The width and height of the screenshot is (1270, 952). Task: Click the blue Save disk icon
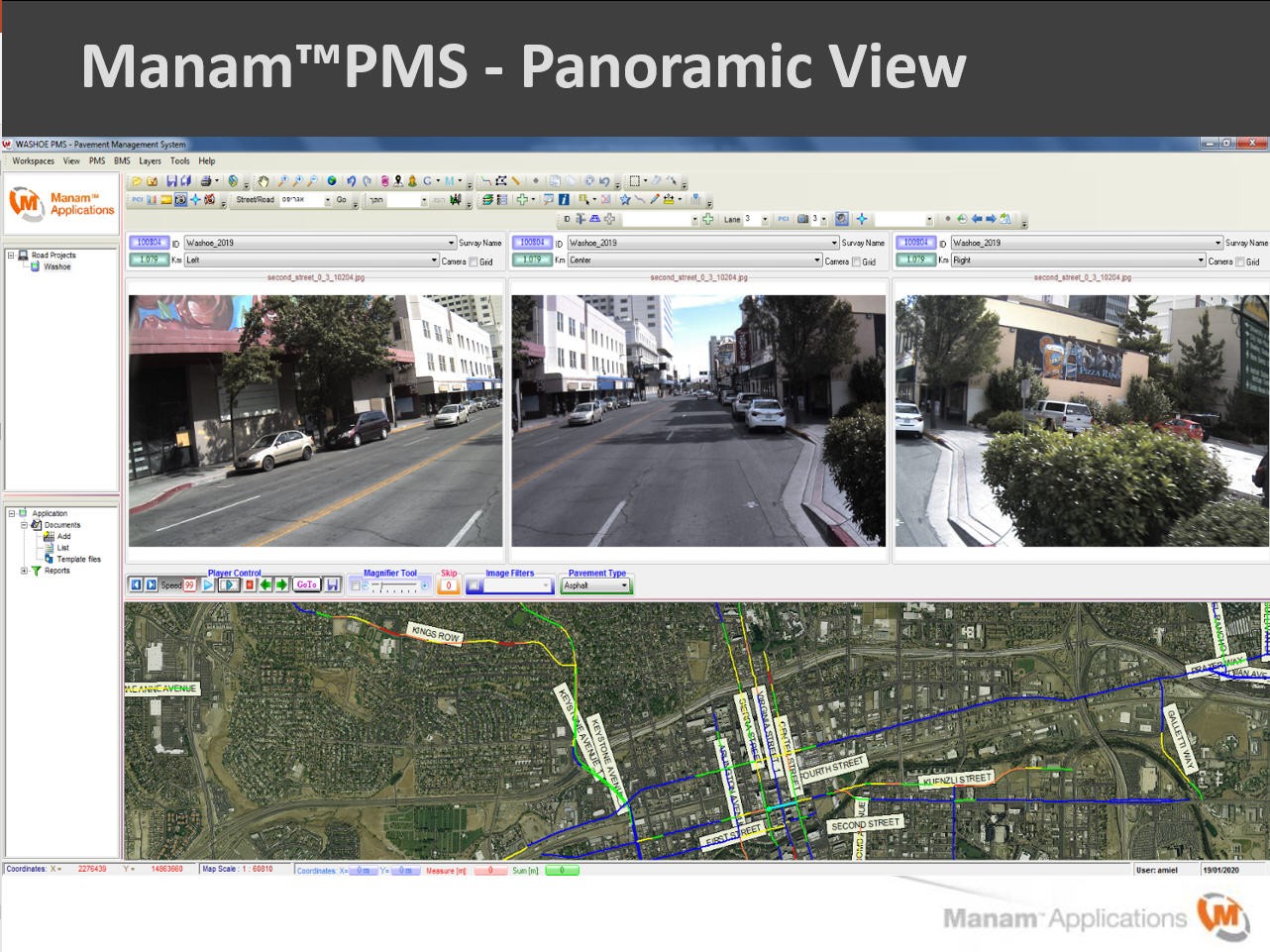click(171, 181)
